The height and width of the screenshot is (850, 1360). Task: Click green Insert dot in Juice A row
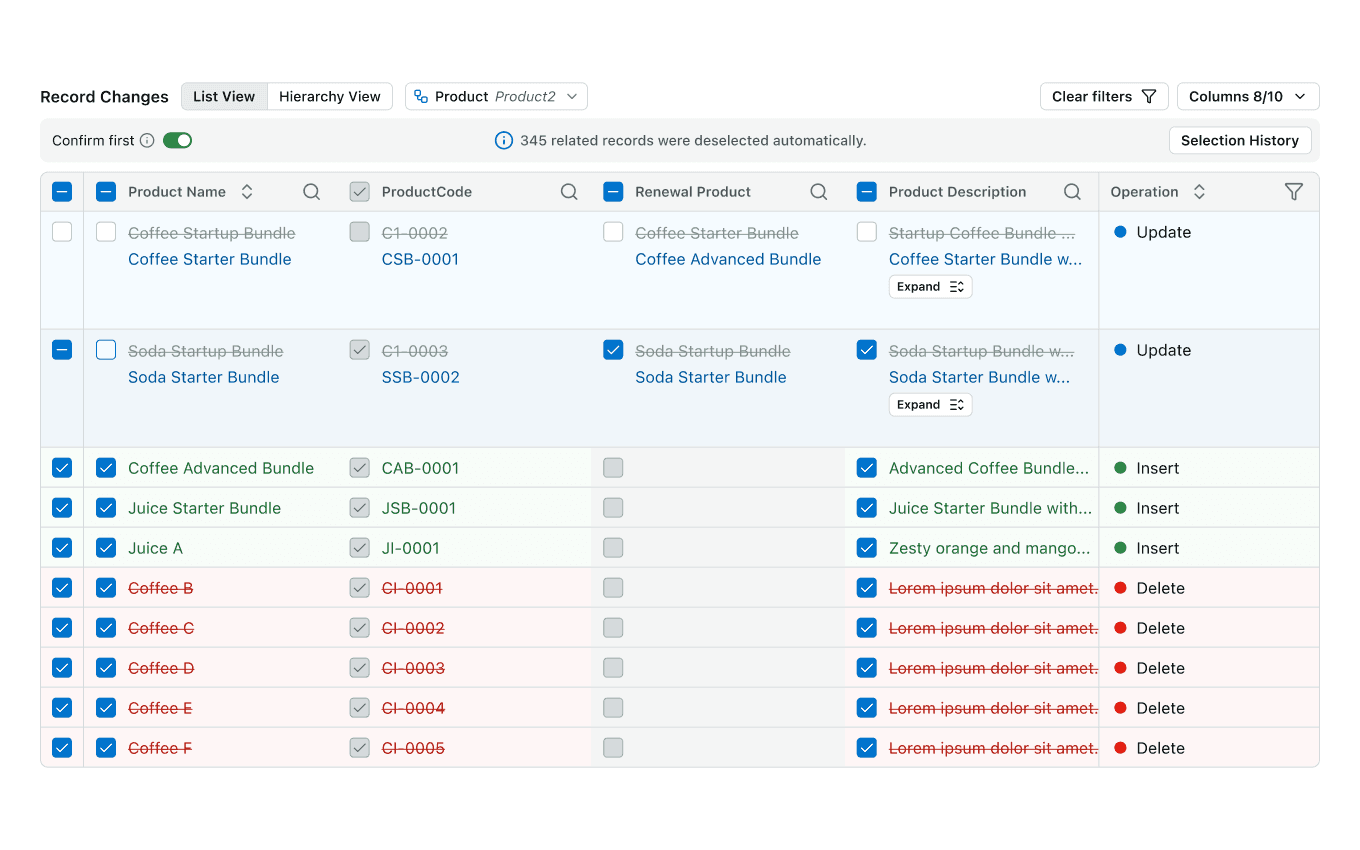coord(1120,548)
